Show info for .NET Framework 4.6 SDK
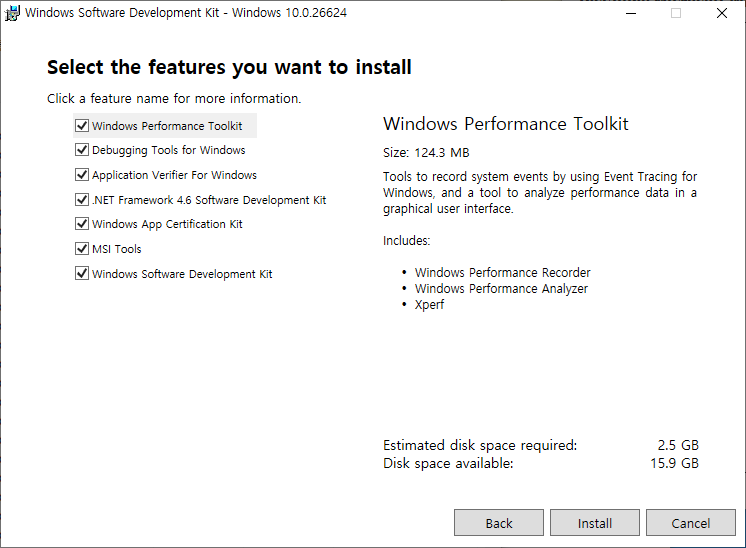746x548 pixels. pyautogui.click(x=209, y=200)
